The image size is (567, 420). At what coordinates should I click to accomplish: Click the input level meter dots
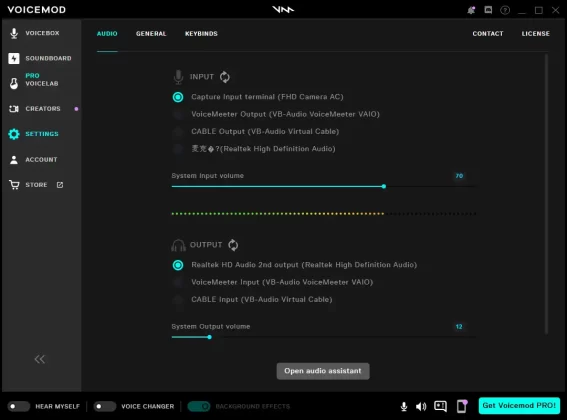[324, 214]
